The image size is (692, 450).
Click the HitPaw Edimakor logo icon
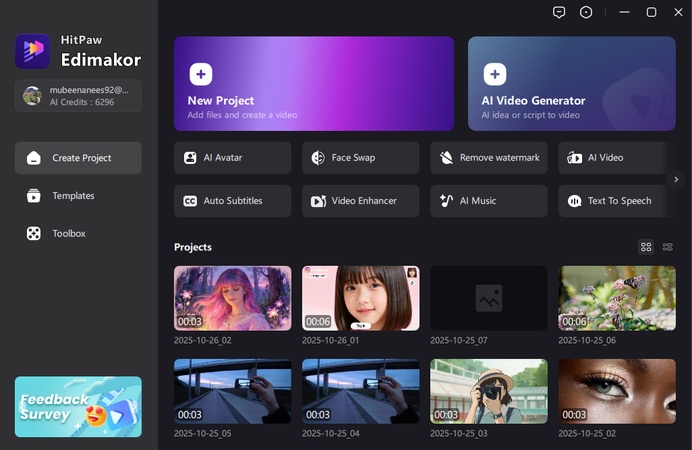[32, 51]
